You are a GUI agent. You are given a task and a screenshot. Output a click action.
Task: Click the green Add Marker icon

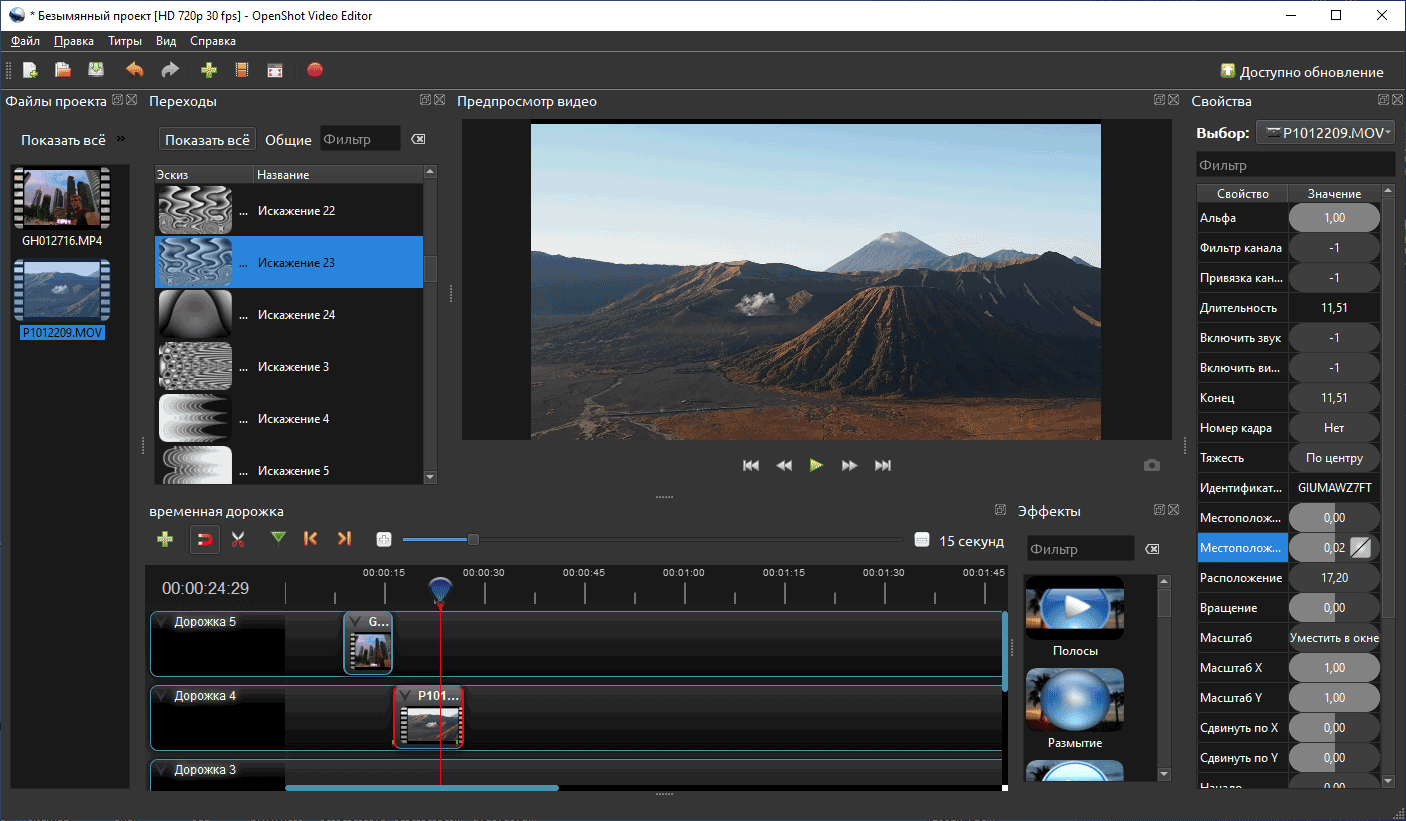coord(278,538)
